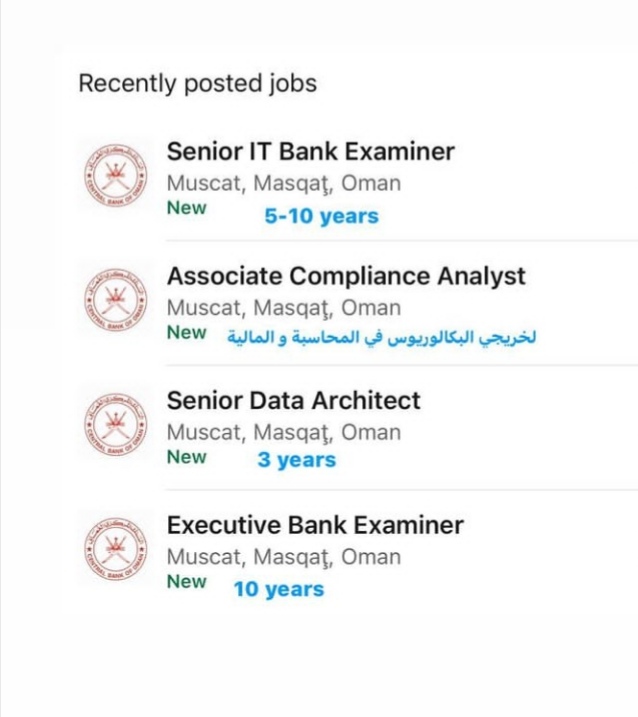
Task: Click the location under Senior IT Bank Examiner
Action: click(283, 184)
